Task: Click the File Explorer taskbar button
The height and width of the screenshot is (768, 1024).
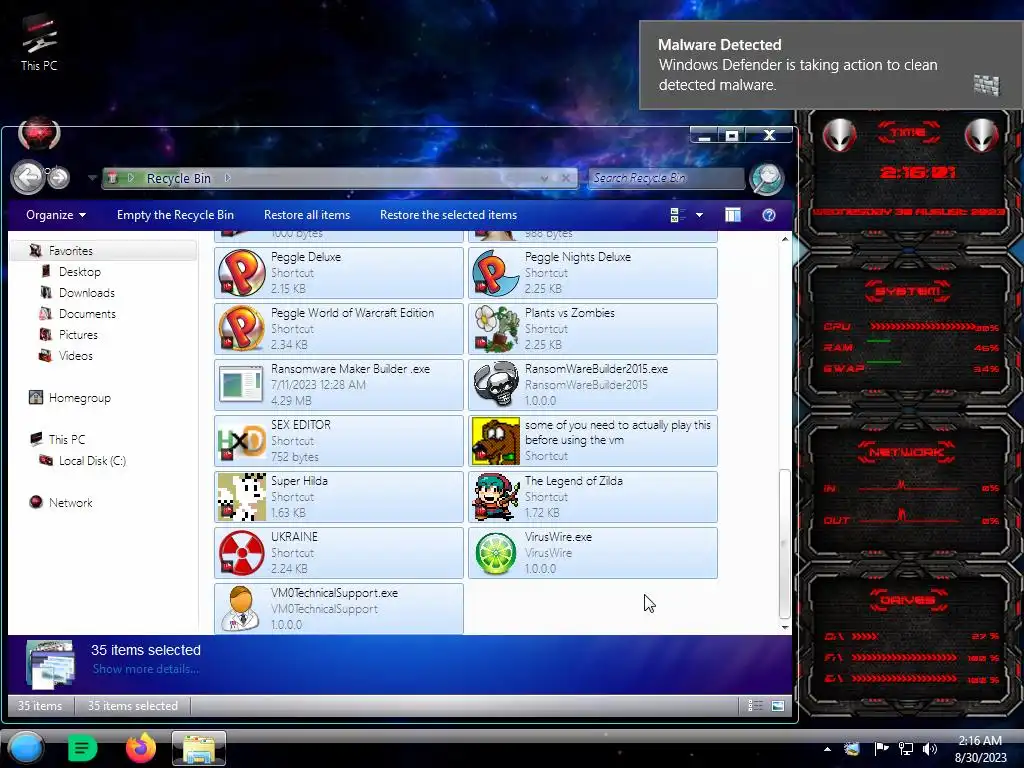Action: tap(199, 748)
